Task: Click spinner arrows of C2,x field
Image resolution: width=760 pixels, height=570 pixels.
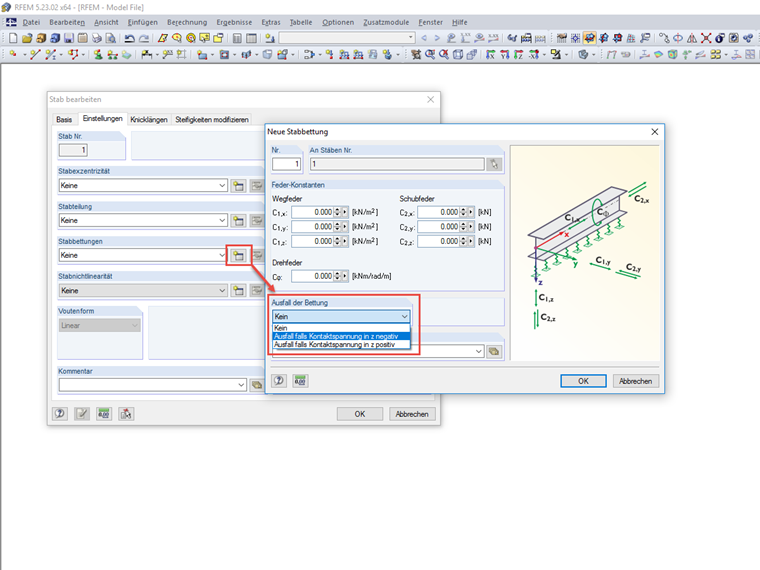Action: (x=463, y=212)
